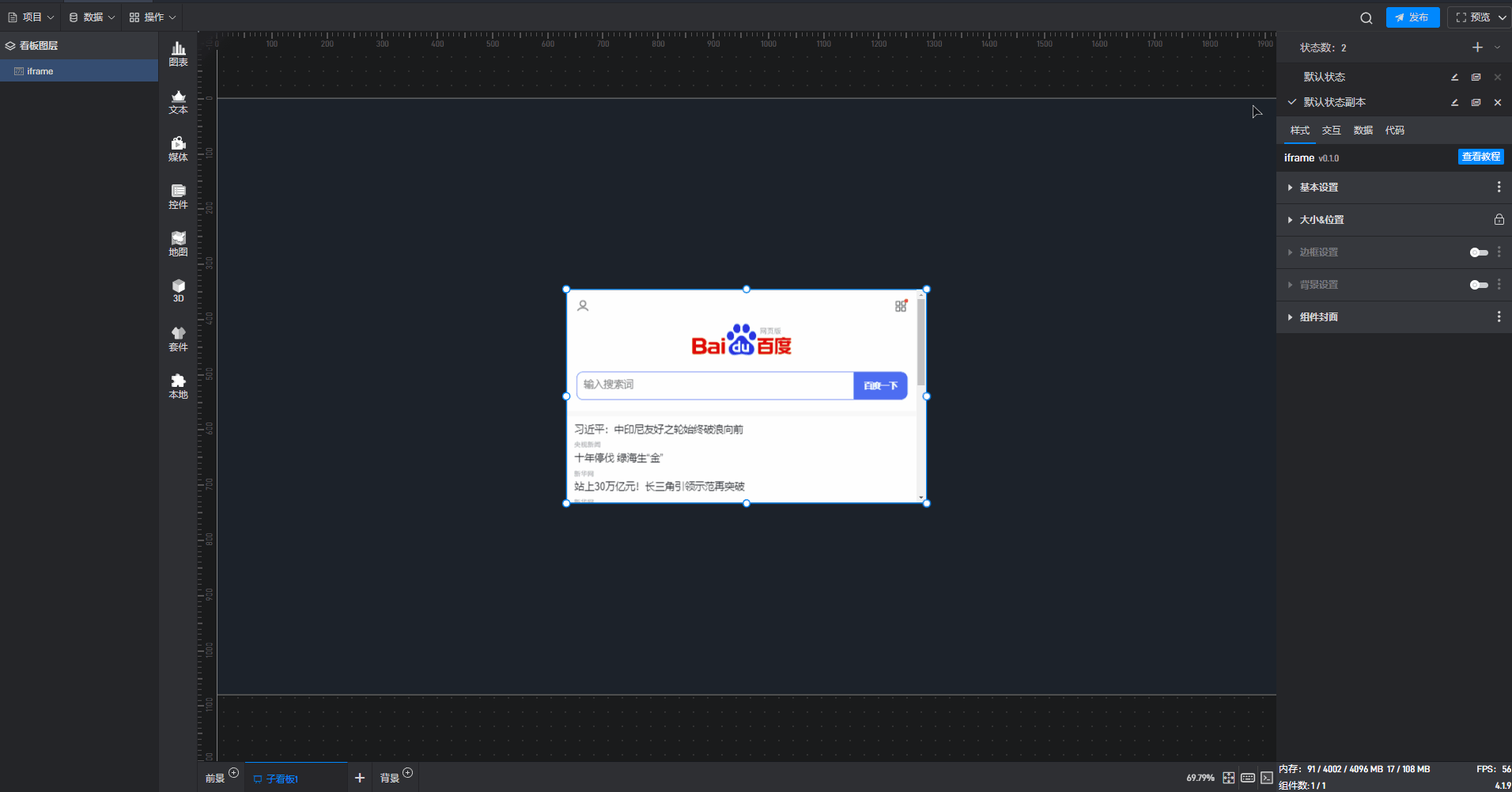
Task: Switch to the 交互 tab
Action: coord(1331,131)
